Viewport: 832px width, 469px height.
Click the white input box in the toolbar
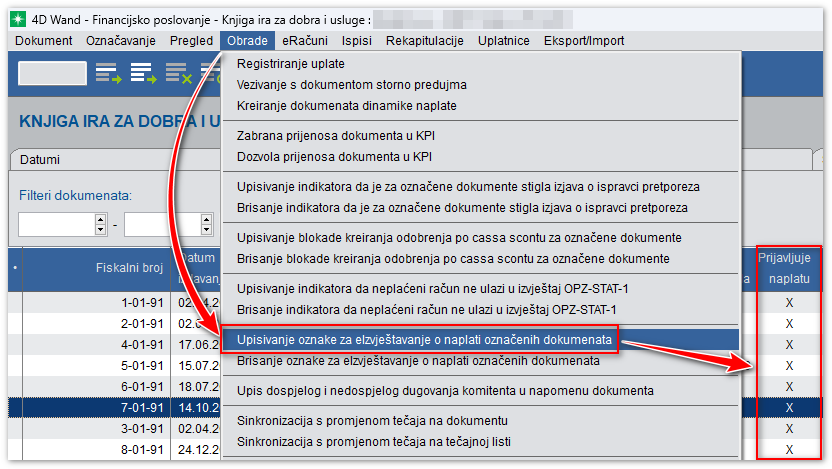click(x=52, y=73)
